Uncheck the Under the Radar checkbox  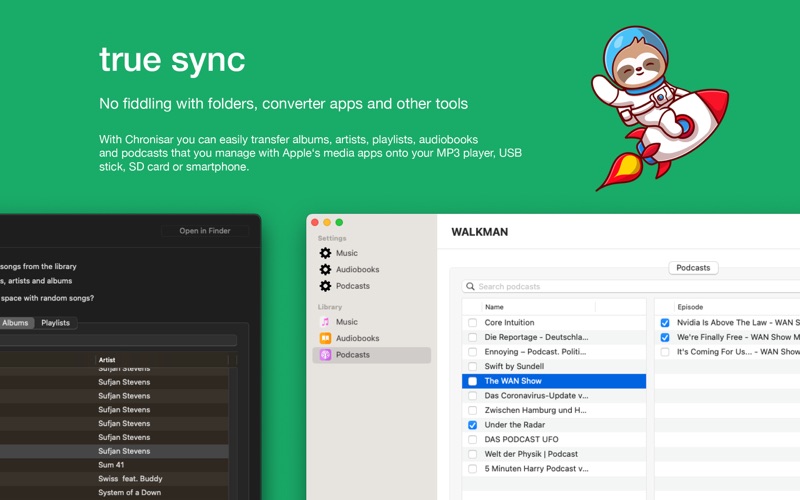tap(472, 425)
